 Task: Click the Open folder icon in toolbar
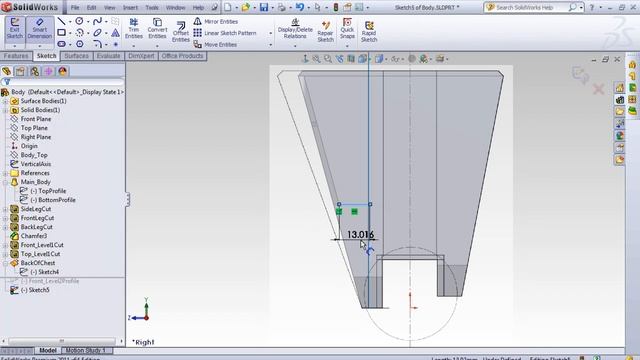coord(245,7)
